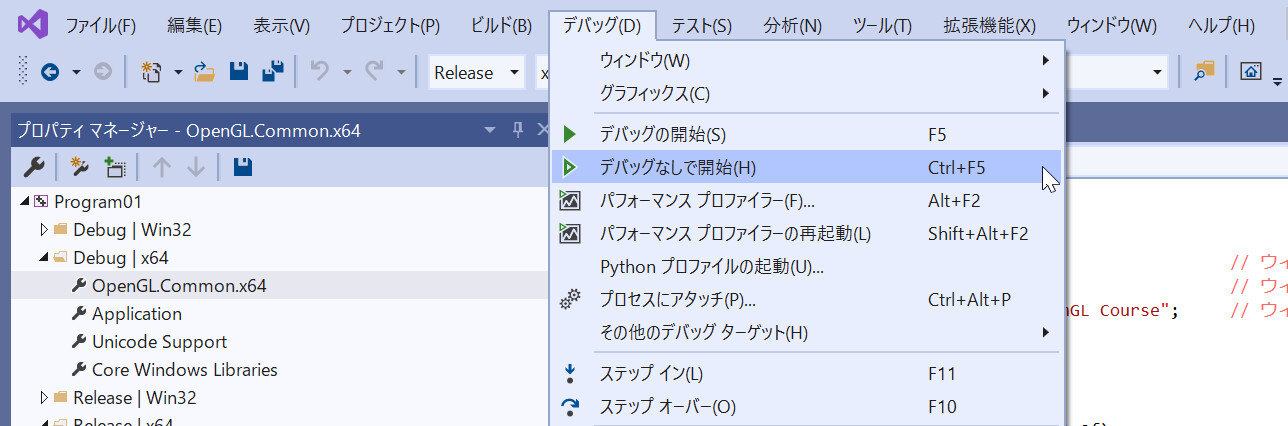The height and width of the screenshot is (426, 1288).
Task: Open properties with the wrench icon
Action: [x=33, y=167]
